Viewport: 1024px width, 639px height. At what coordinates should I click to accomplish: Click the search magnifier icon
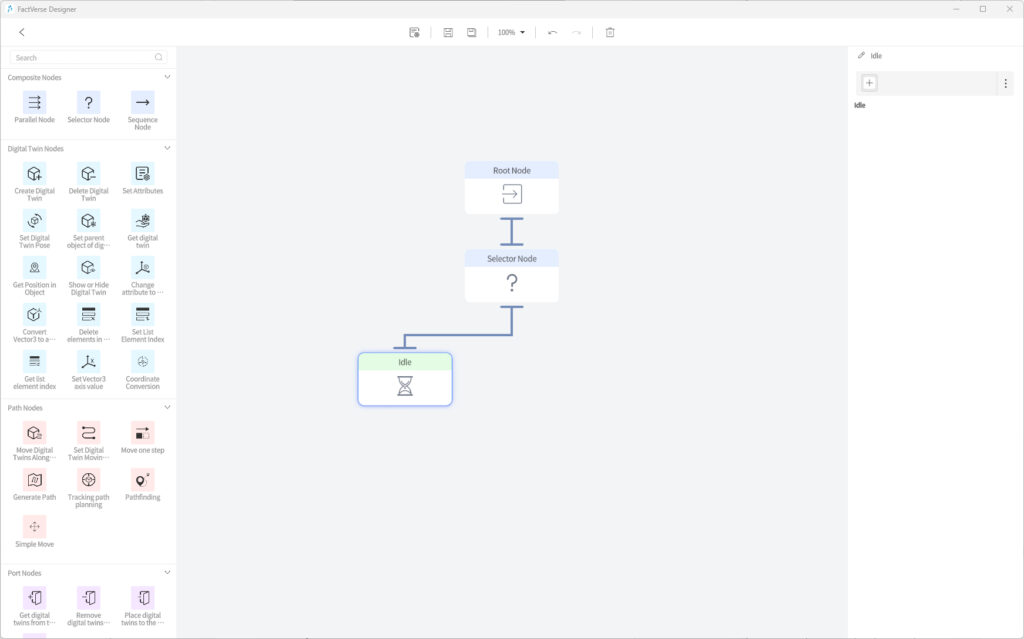[x=159, y=57]
